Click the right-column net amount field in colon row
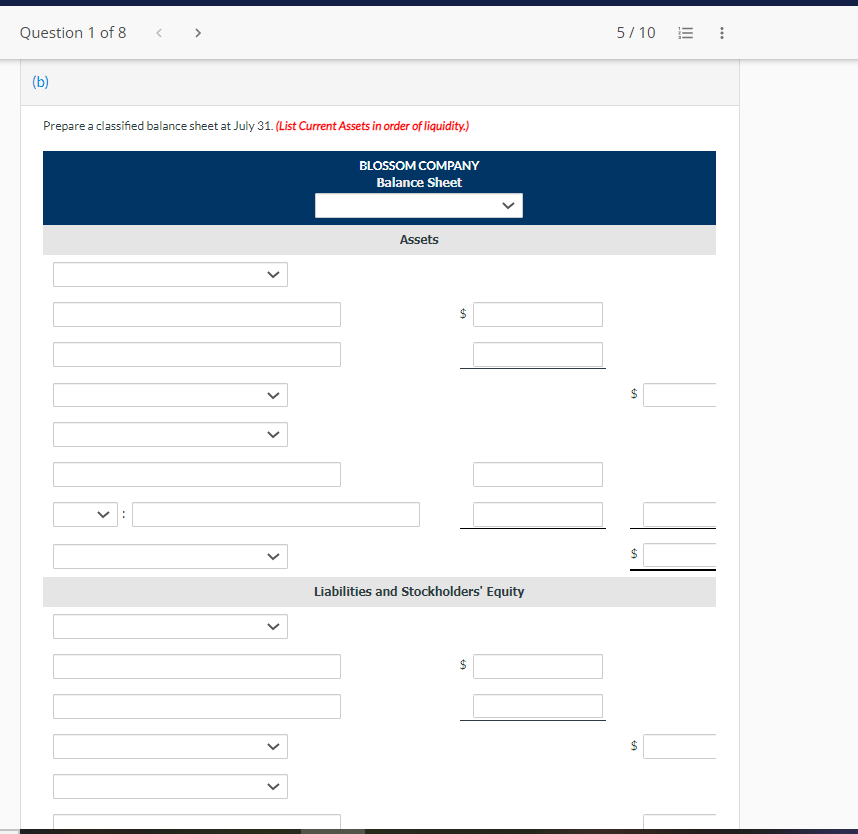The image size is (858, 834). (680, 514)
